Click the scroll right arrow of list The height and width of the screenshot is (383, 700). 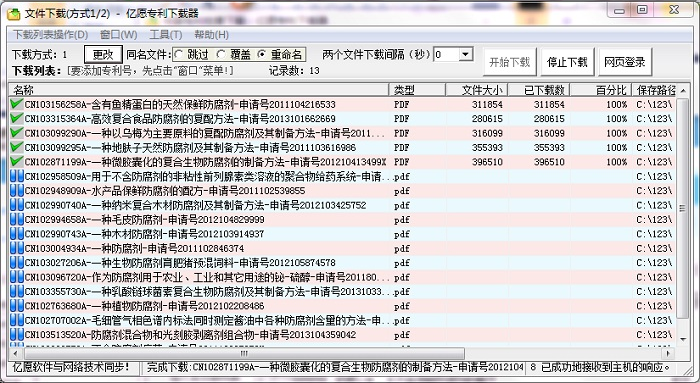point(668,354)
